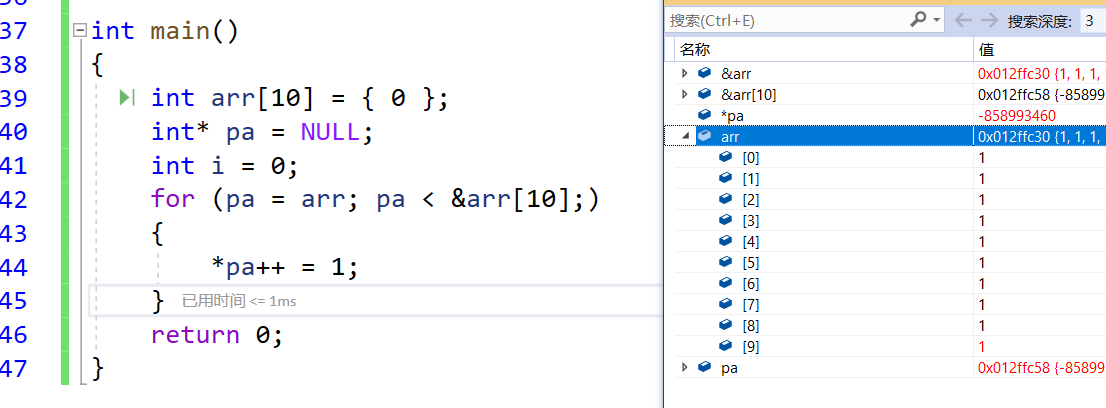Click the 已用时间 <= 1ms perf tip
The width and height of the screenshot is (1106, 408).
(239, 301)
